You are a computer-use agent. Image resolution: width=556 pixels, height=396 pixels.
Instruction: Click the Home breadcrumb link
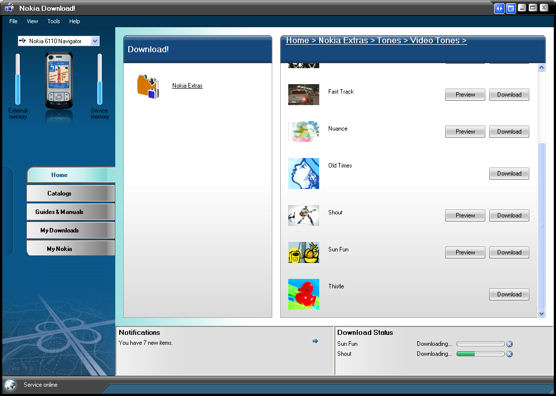coord(298,40)
